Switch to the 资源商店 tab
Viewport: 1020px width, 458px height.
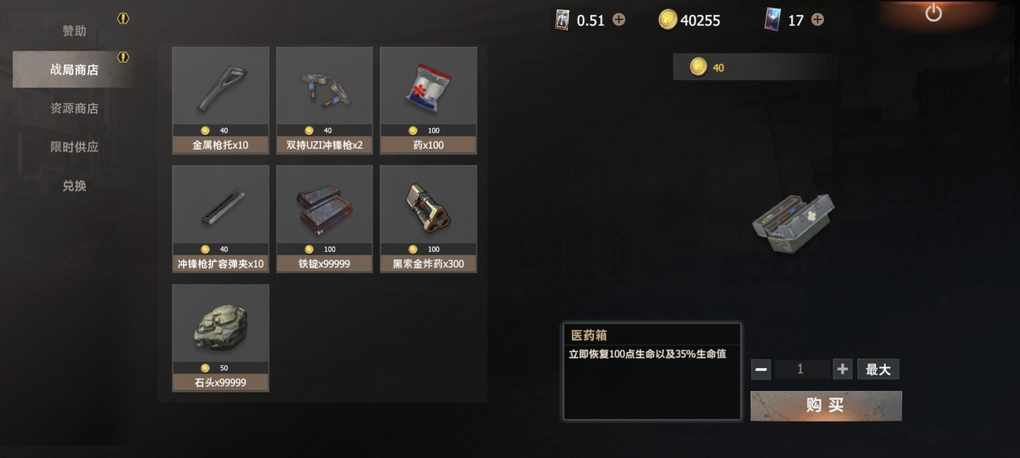[x=74, y=109]
